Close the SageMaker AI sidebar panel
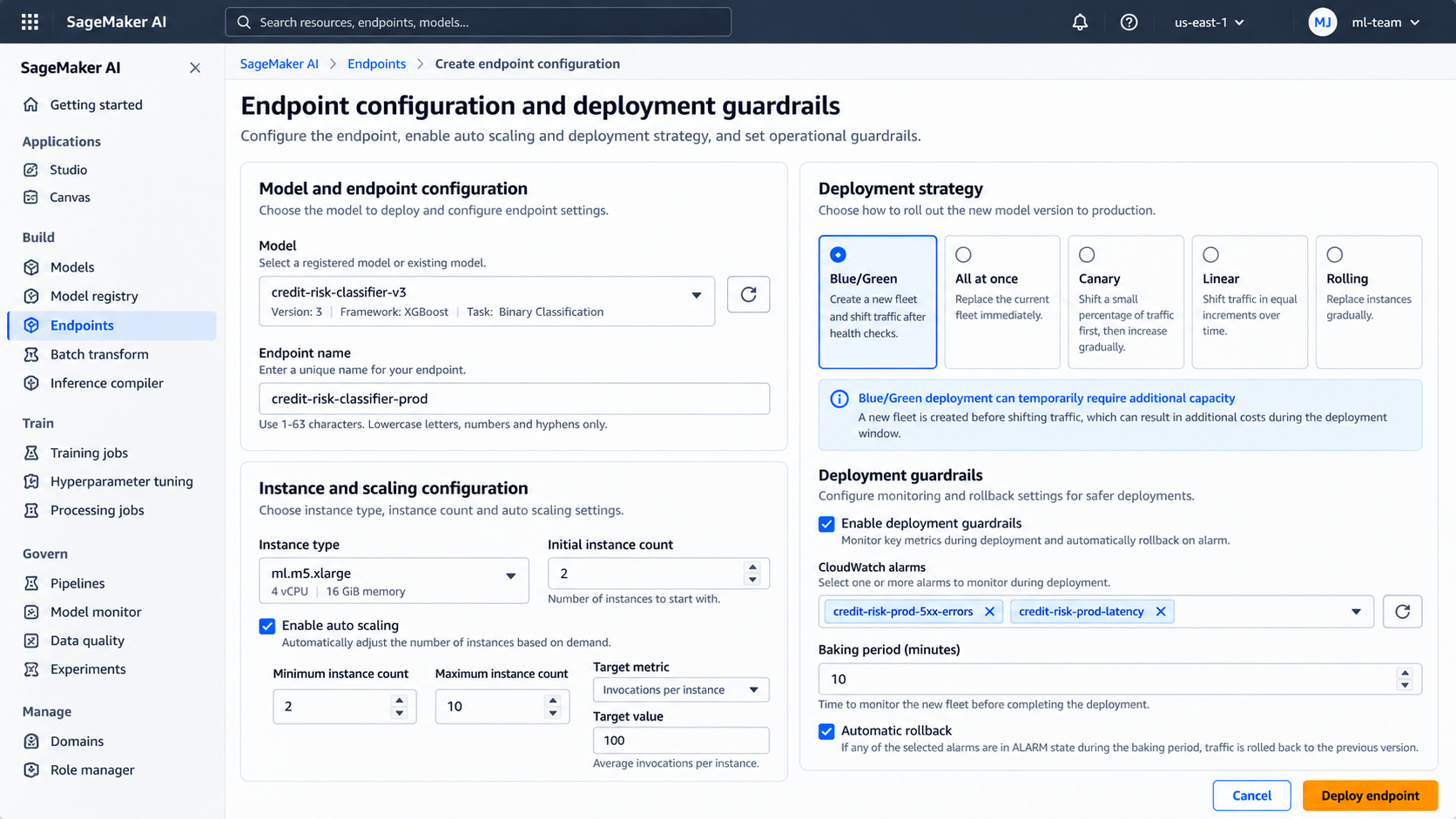 point(195,68)
